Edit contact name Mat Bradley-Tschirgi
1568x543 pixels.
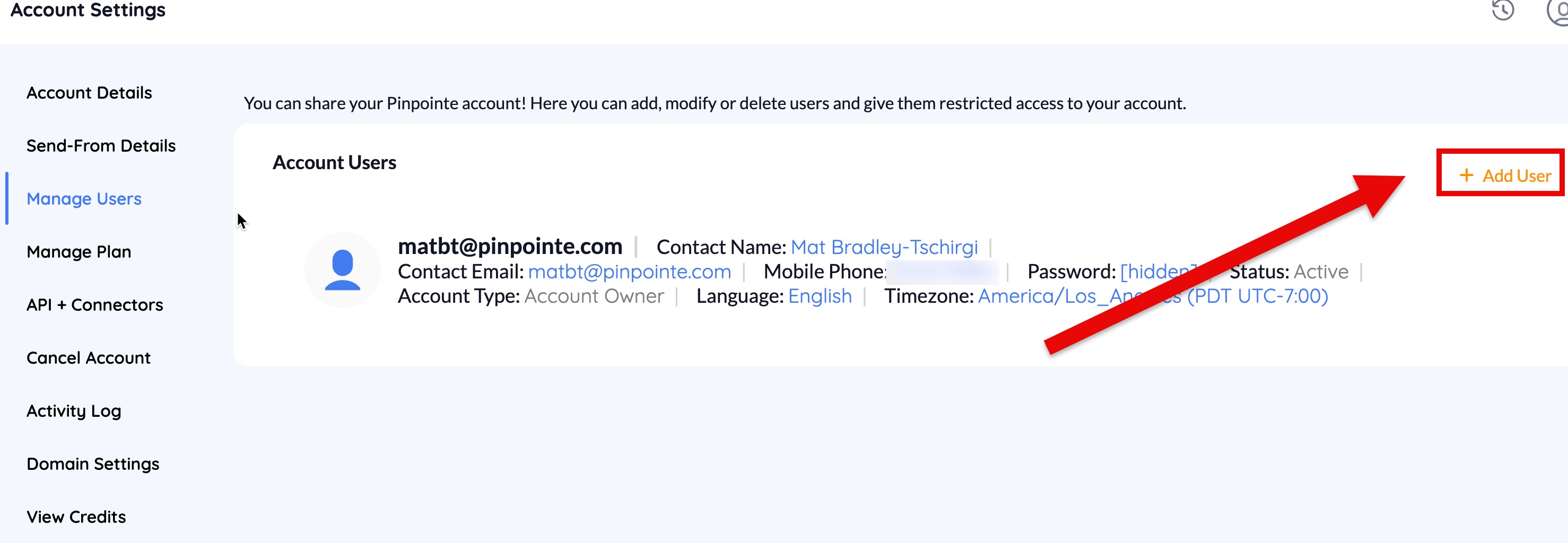(x=884, y=247)
